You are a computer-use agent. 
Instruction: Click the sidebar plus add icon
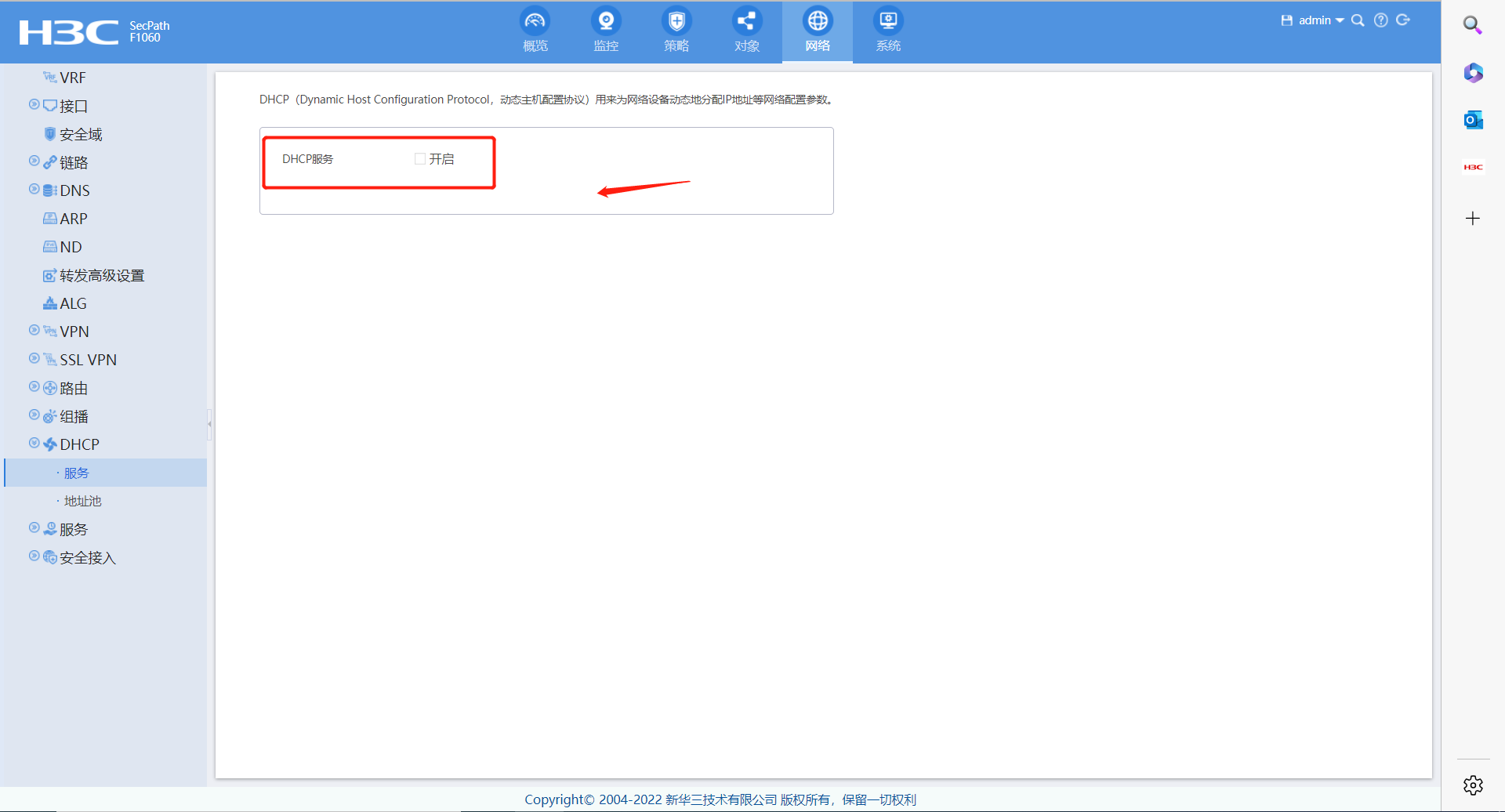tap(1473, 218)
